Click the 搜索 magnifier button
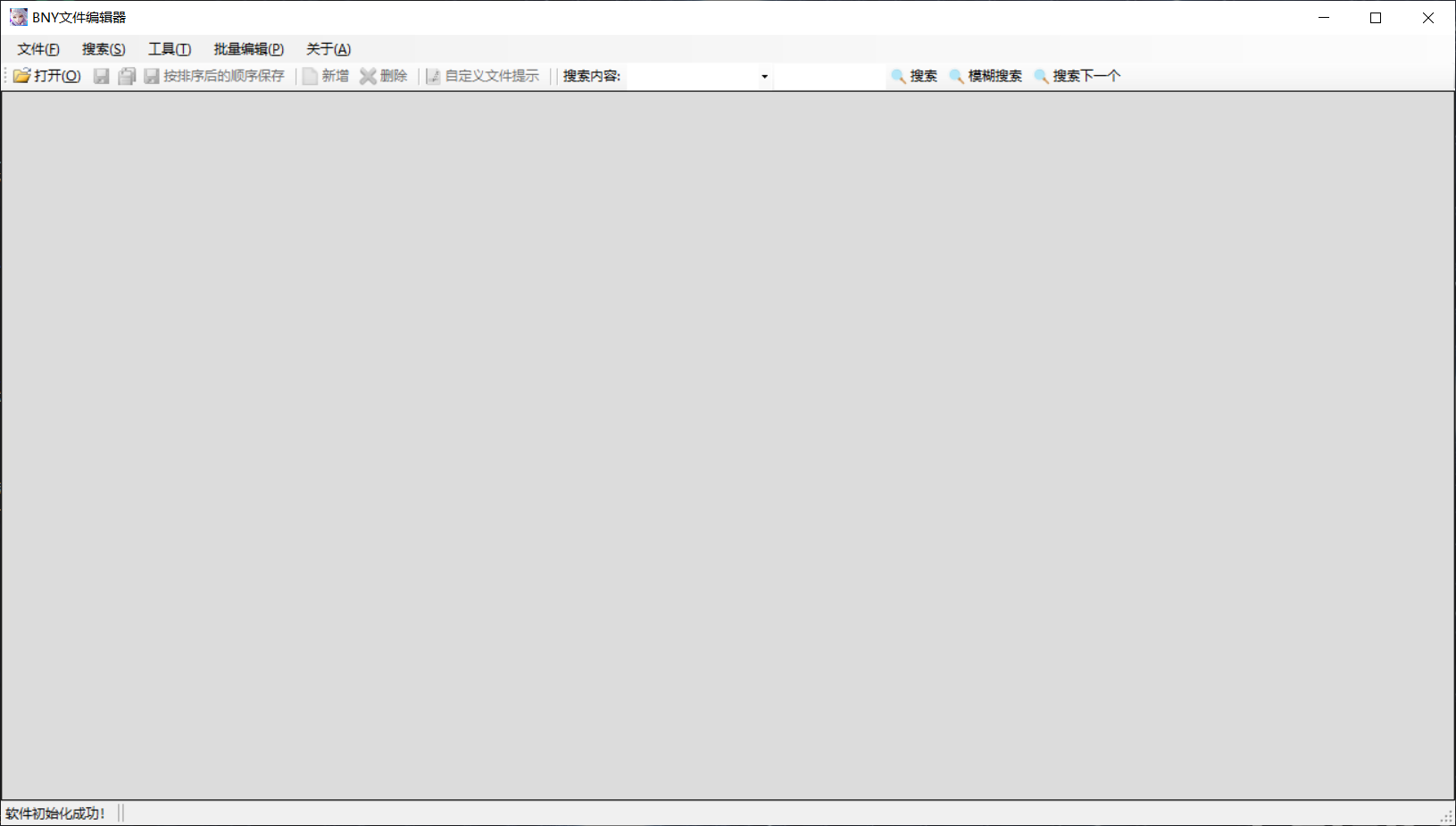The height and width of the screenshot is (826, 1456). 914,76
